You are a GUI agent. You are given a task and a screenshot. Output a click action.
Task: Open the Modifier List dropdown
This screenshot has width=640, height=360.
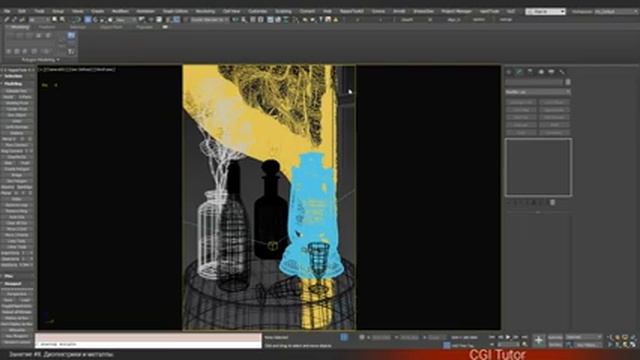pos(538,92)
